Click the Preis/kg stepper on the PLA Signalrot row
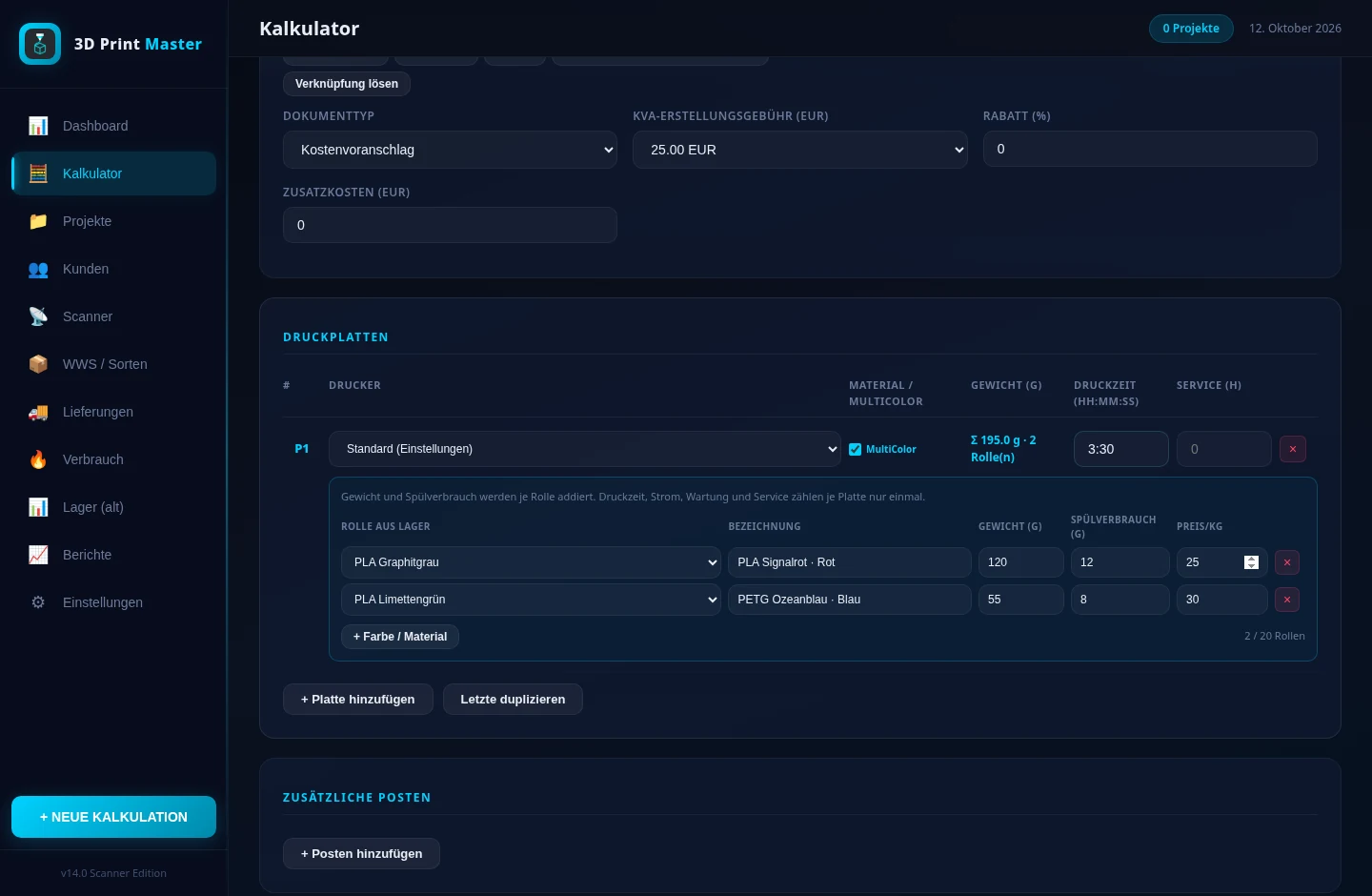Screen dimensions: 1372x896 pyautogui.click(x=1252, y=562)
